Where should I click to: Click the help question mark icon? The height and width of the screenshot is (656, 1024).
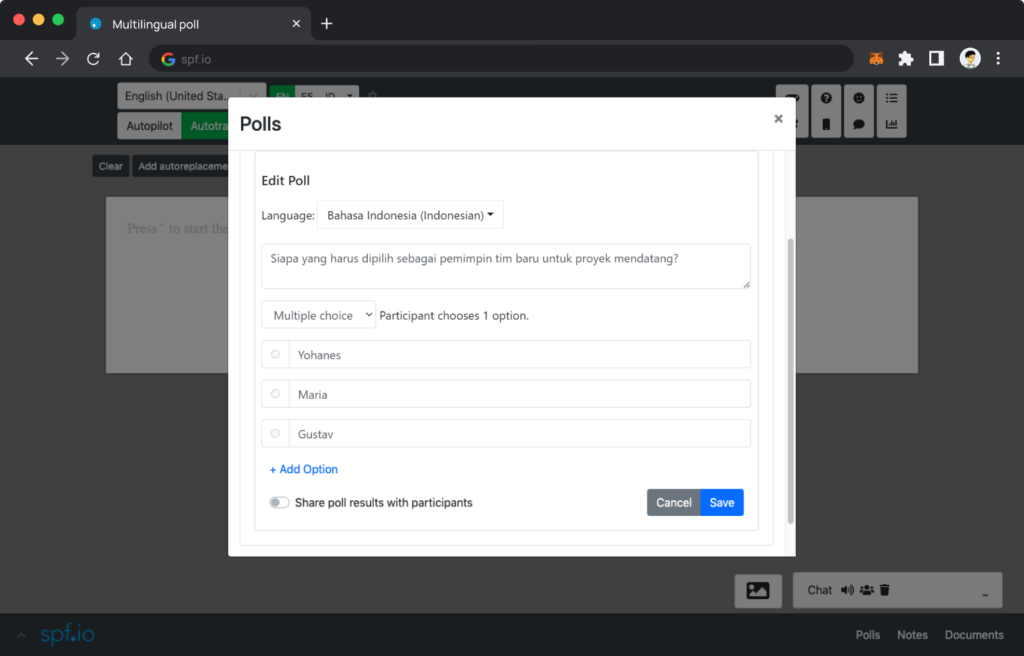pyautogui.click(x=826, y=98)
